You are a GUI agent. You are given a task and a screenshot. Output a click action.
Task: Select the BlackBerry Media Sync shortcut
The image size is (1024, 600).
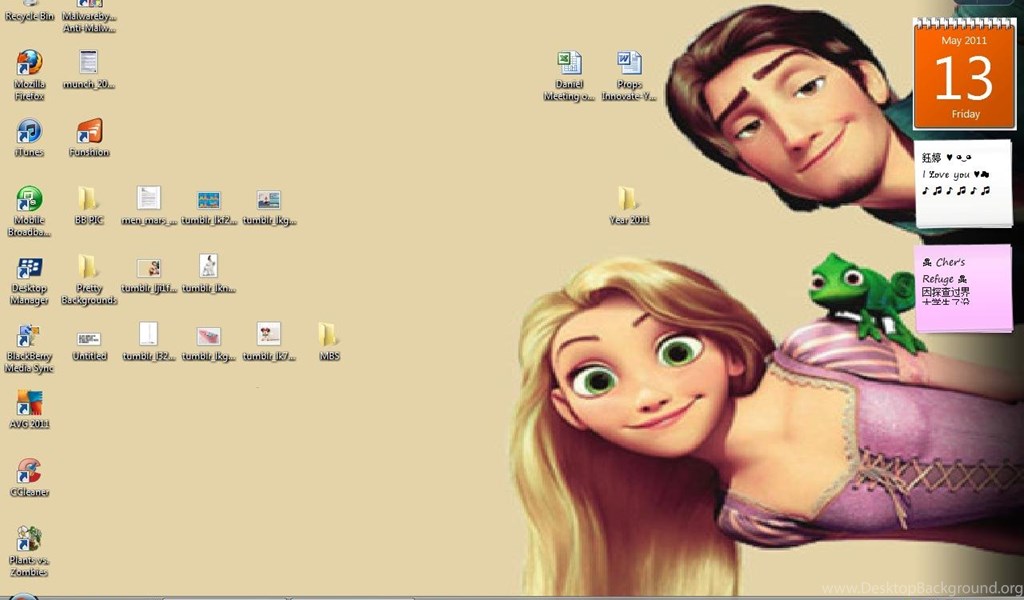29,349
